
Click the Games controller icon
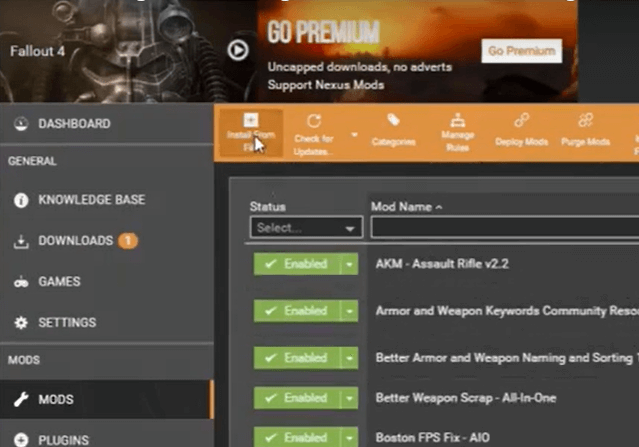point(21,282)
